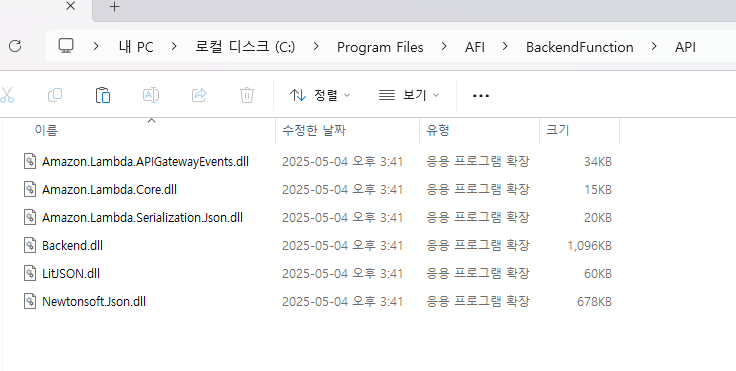Select Newtonsoft.Json.dll file

94,301
